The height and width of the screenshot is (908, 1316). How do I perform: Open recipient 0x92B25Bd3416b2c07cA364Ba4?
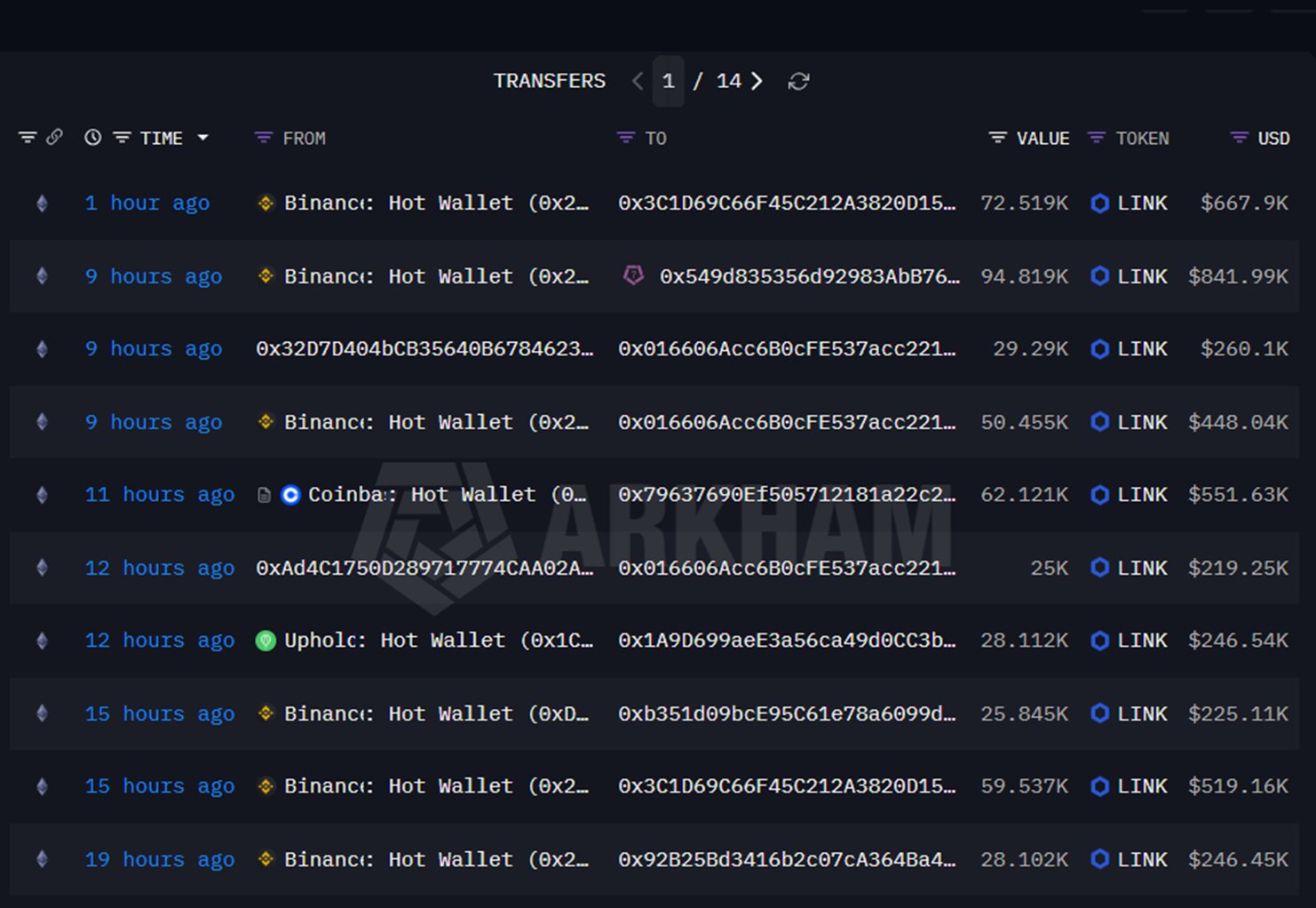click(787, 859)
